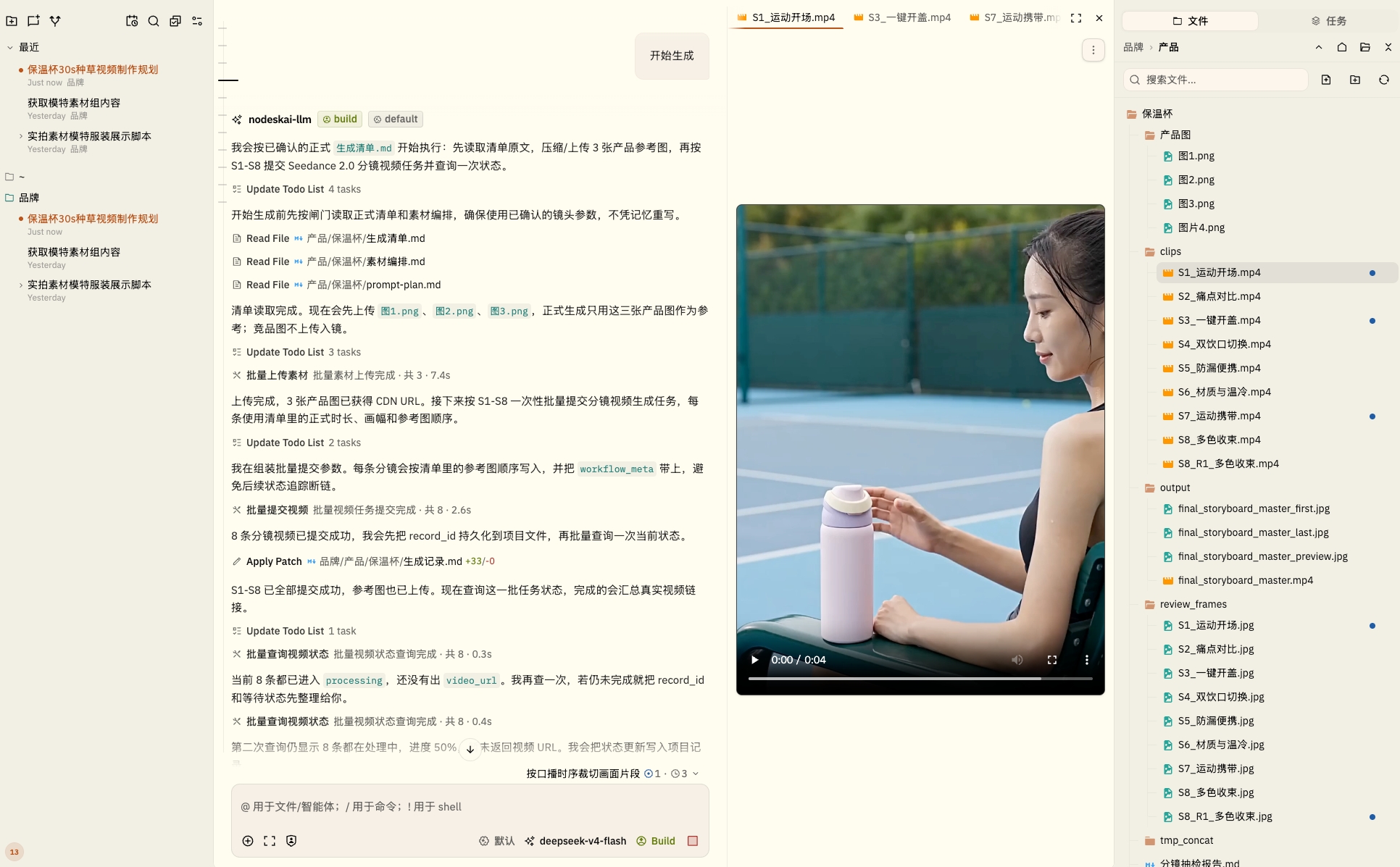
Task: Seek using the video progress bar
Action: (920, 679)
